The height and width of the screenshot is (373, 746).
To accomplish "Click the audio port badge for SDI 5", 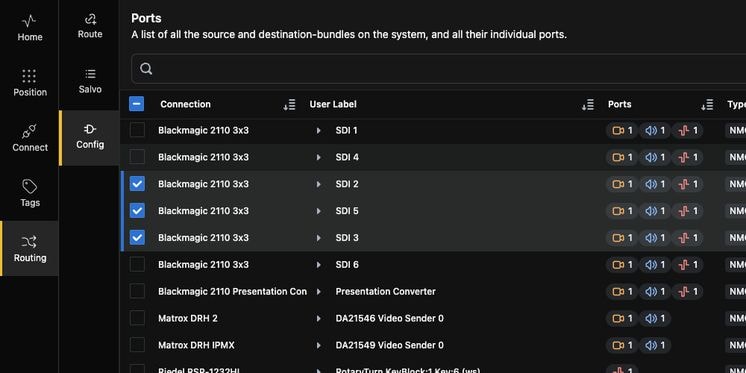I will pyautogui.click(x=655, y=211).
